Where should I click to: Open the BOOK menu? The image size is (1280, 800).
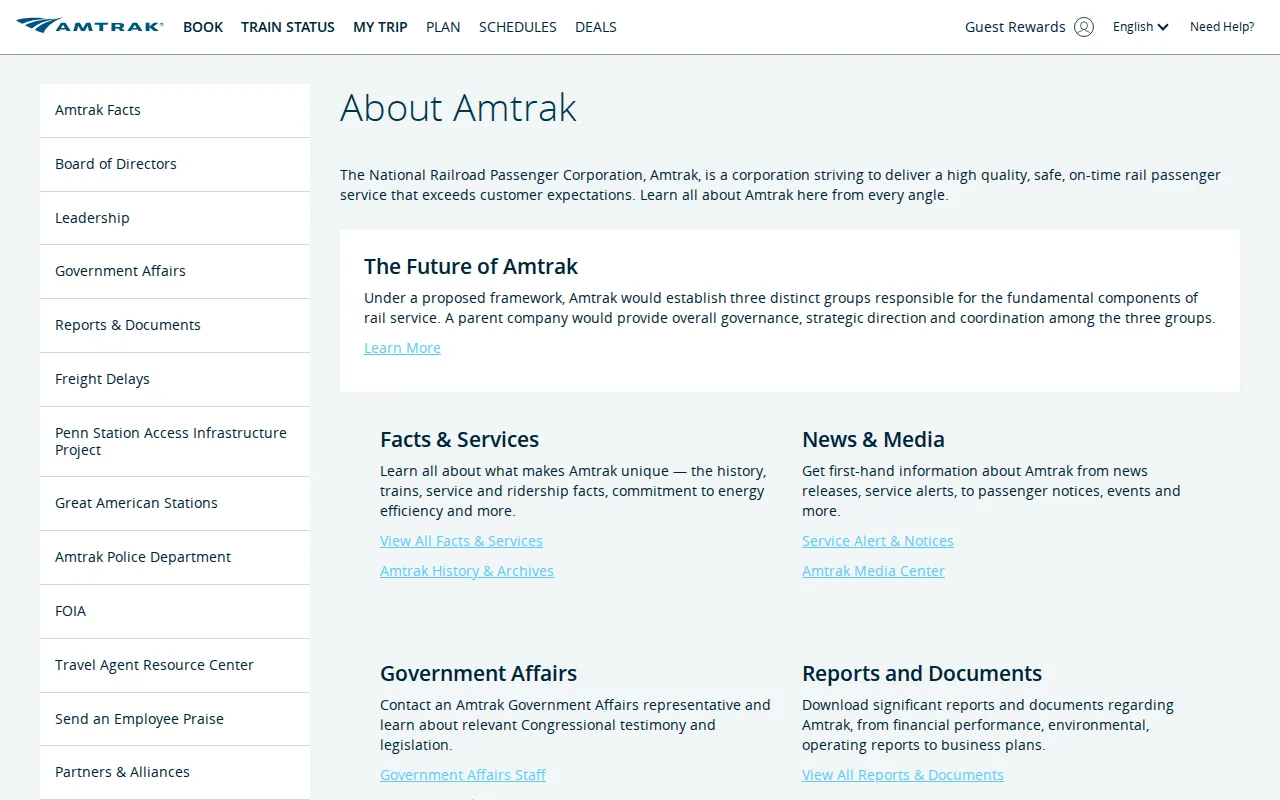[x=203, y=27]
